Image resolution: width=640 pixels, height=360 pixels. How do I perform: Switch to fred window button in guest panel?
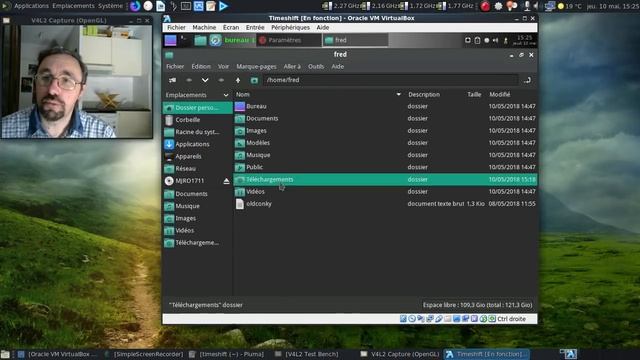click(x=355, y=40)
